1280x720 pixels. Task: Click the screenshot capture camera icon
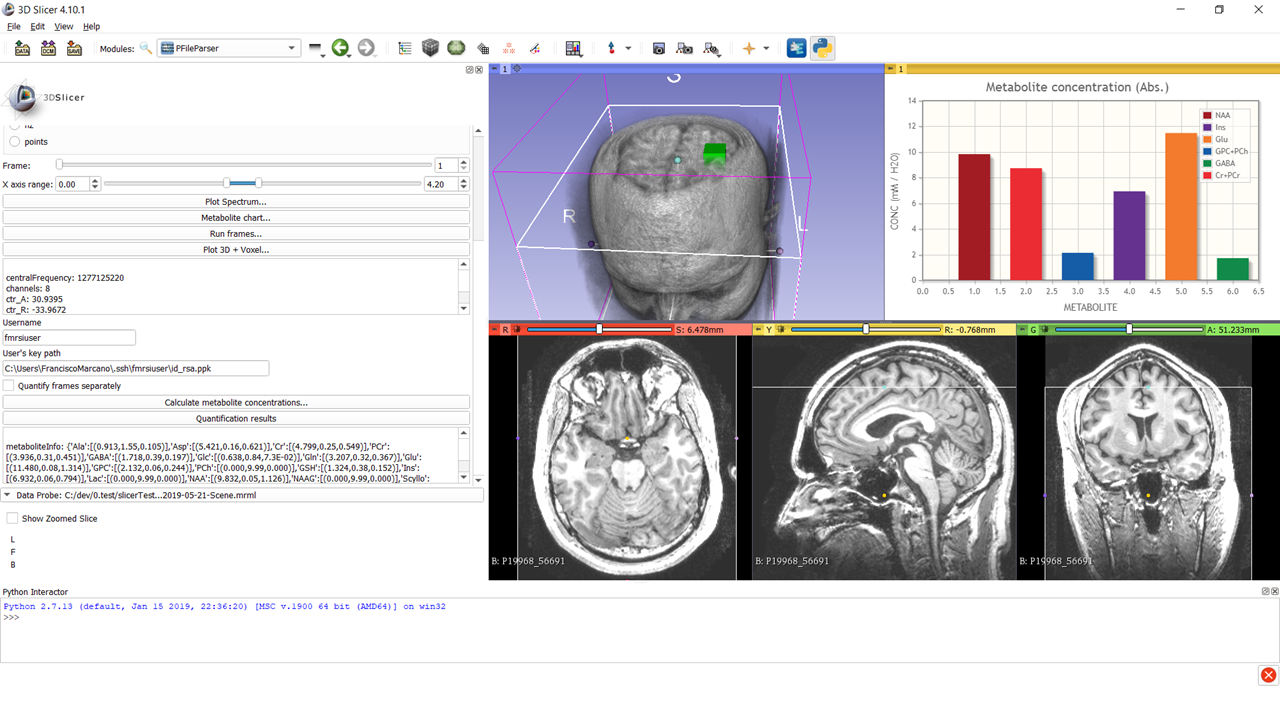(x=658, y=48)
